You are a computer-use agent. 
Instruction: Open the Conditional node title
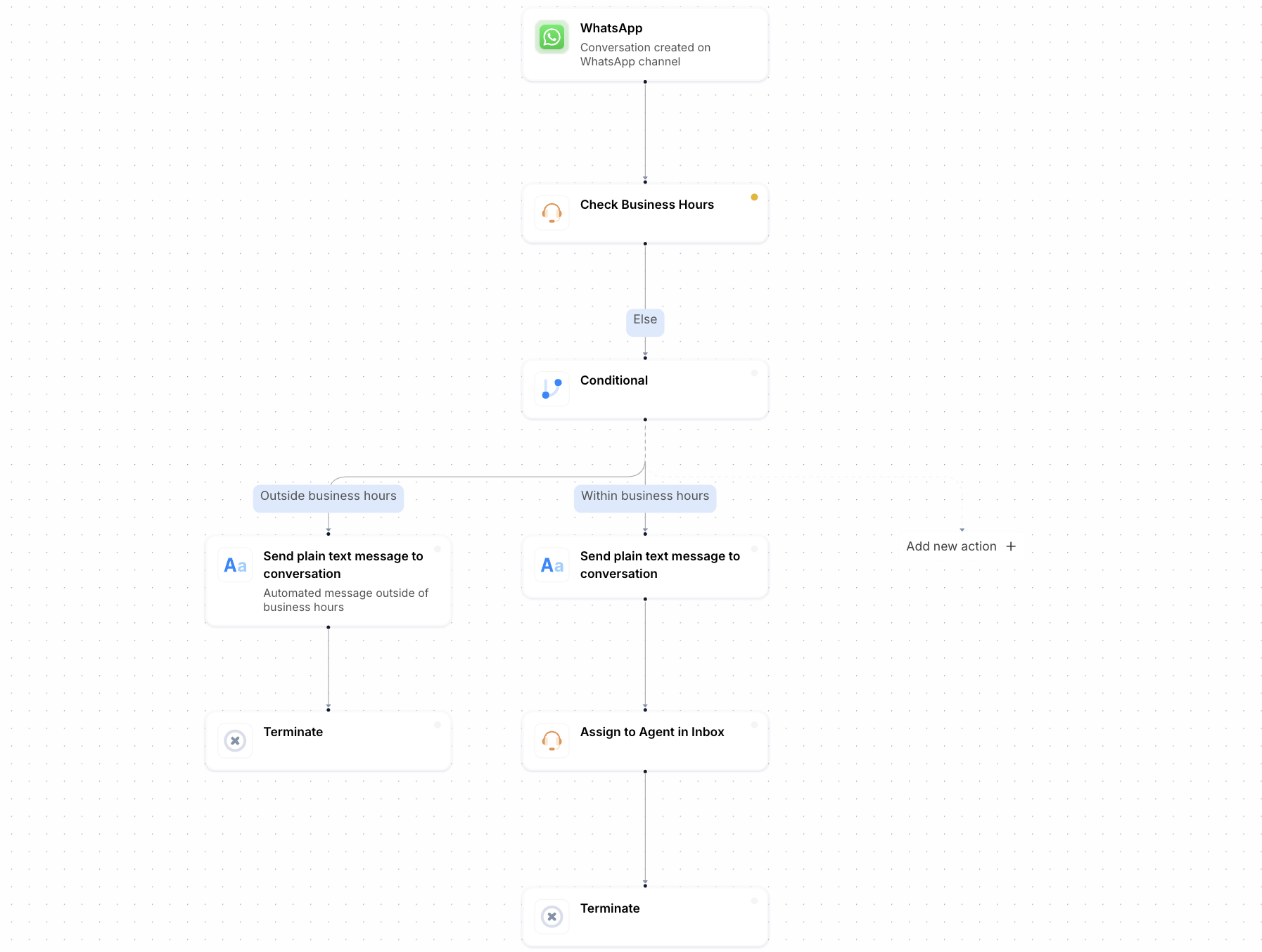click(x=613, y=380)
